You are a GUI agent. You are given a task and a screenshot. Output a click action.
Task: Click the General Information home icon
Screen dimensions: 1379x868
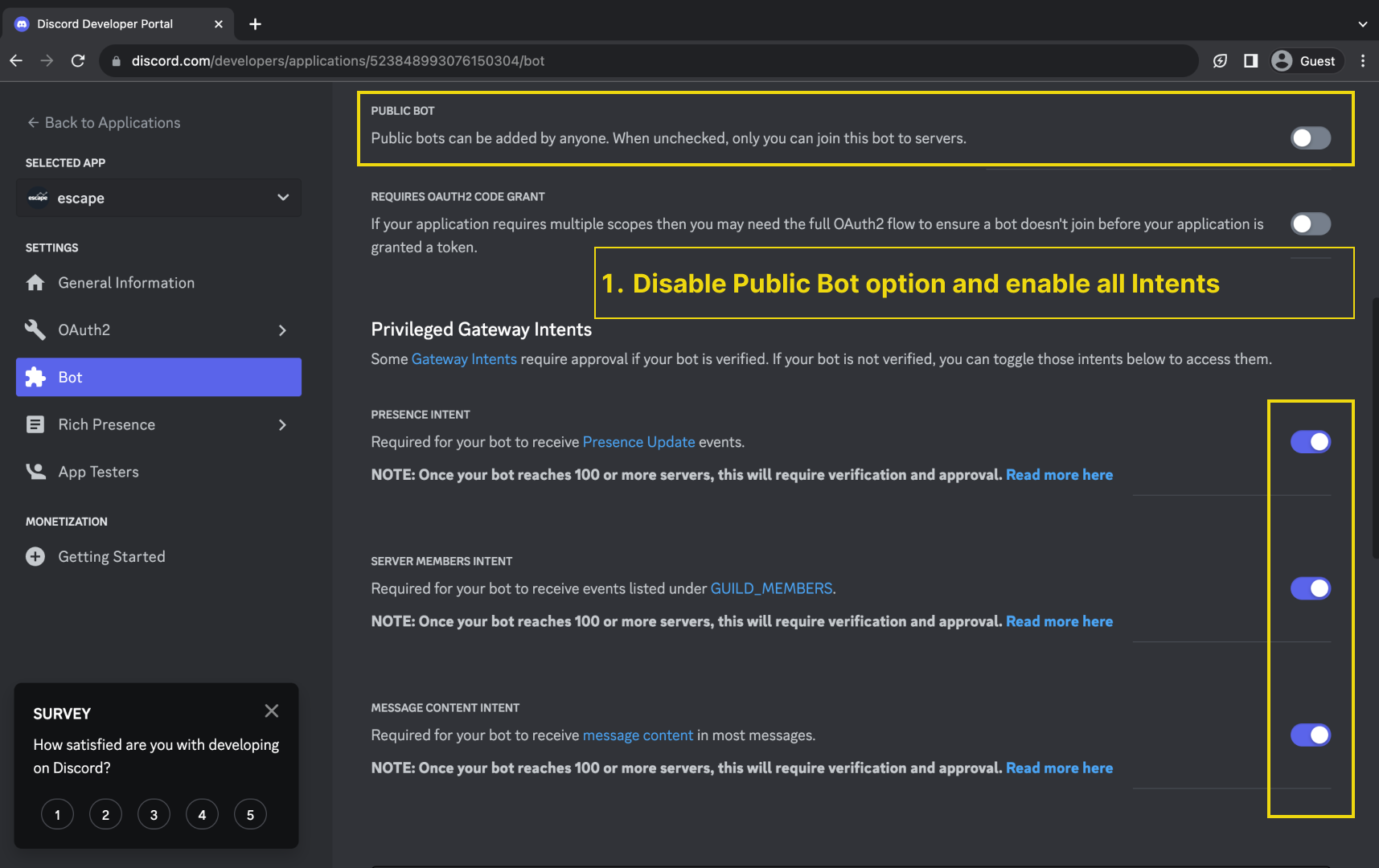click(x=35, y=283)
